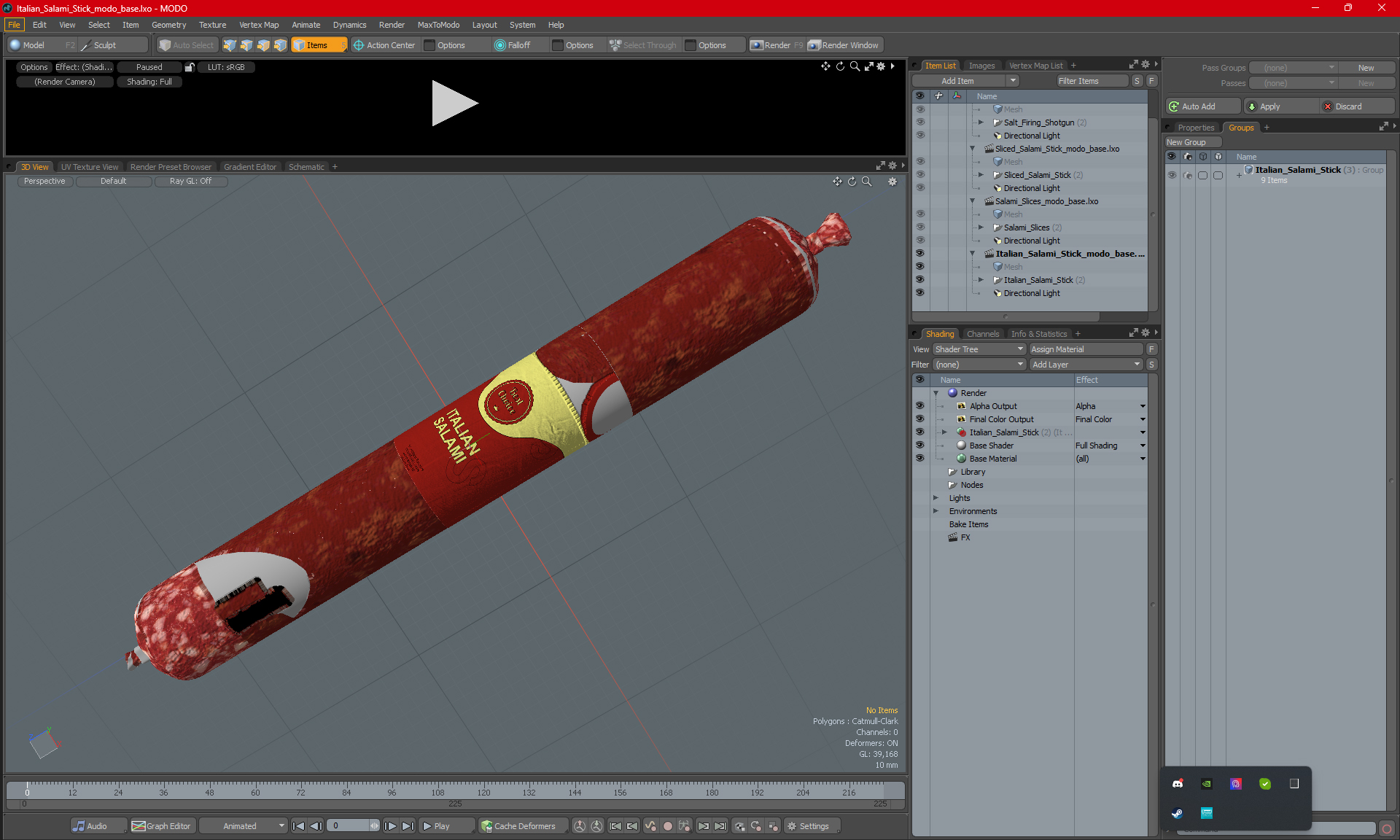This screenshot has height=840, width=1400.
Task: Select Materials selection mode icon
Action: [280, 45]
